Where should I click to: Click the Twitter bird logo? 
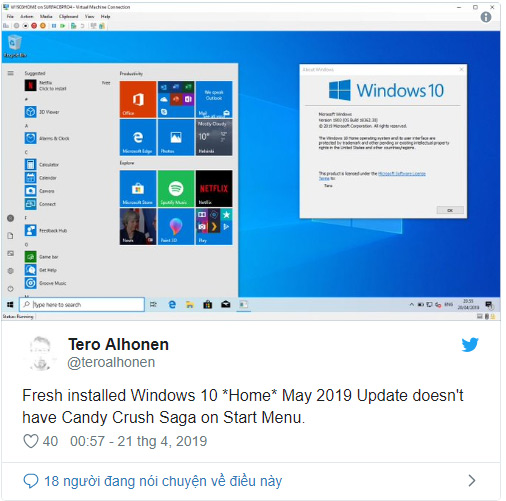click(470, 345)
